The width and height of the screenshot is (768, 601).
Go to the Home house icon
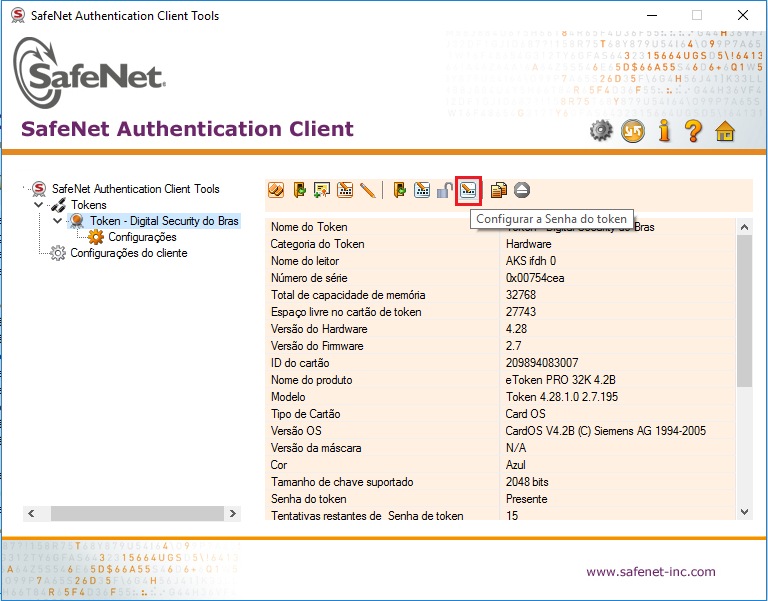pyautogui.click(x=725, y=131)
